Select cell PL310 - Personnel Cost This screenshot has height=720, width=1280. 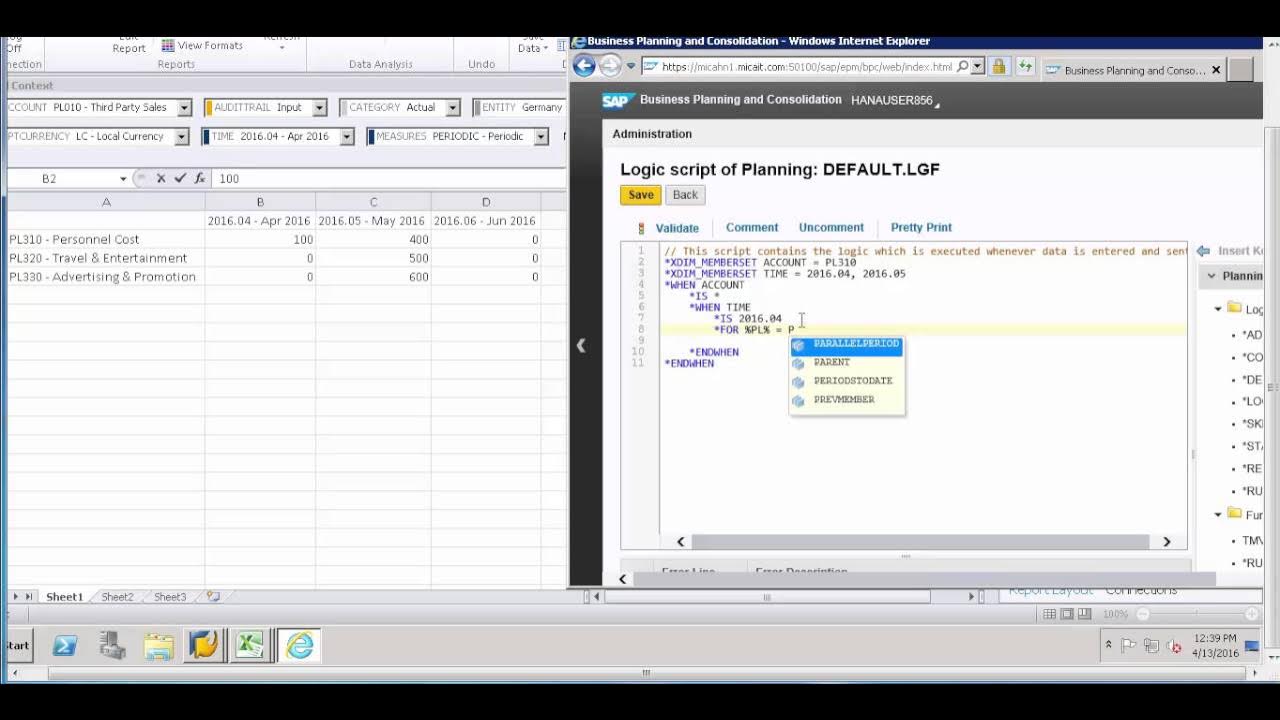pyautogui.click(x=106, y=239)
